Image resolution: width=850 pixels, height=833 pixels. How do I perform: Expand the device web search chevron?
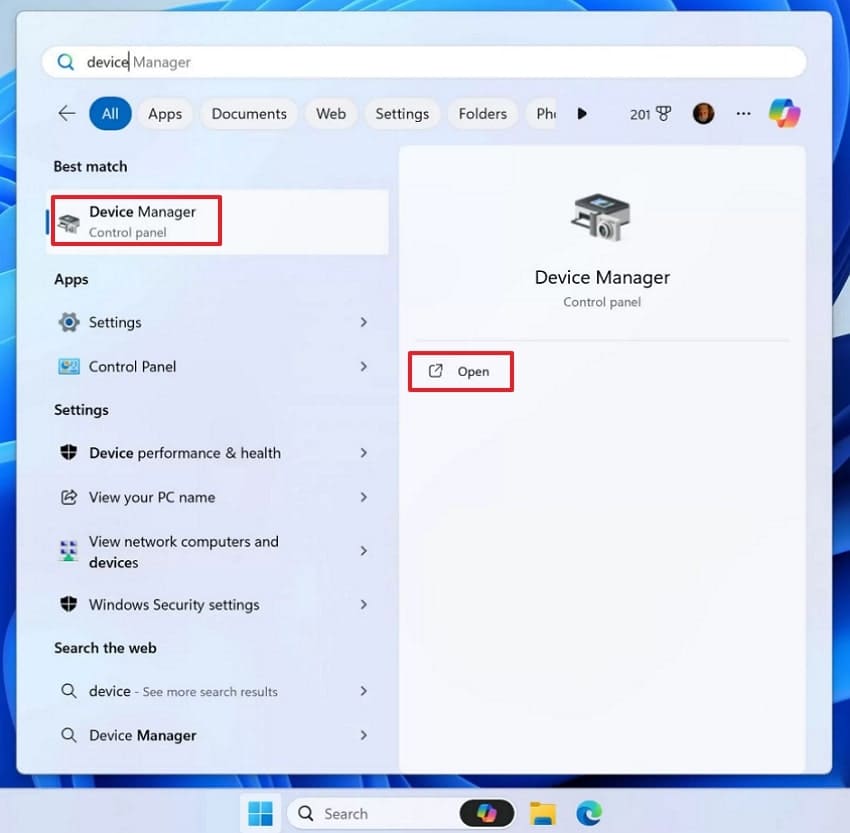click(x=363, y=690)
